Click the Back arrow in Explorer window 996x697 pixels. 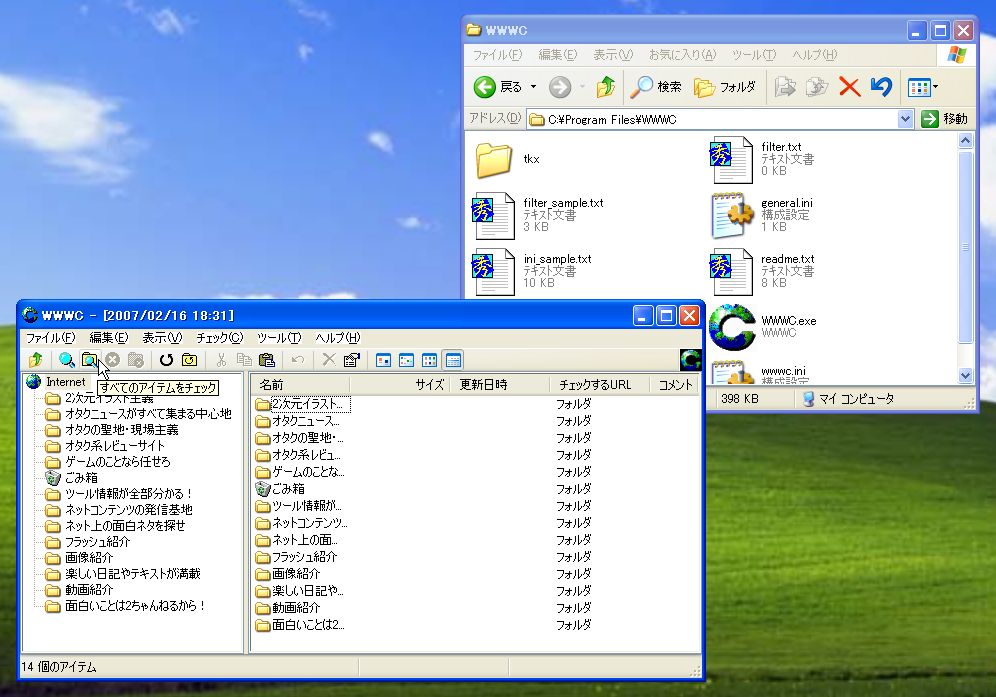point(485,86)
